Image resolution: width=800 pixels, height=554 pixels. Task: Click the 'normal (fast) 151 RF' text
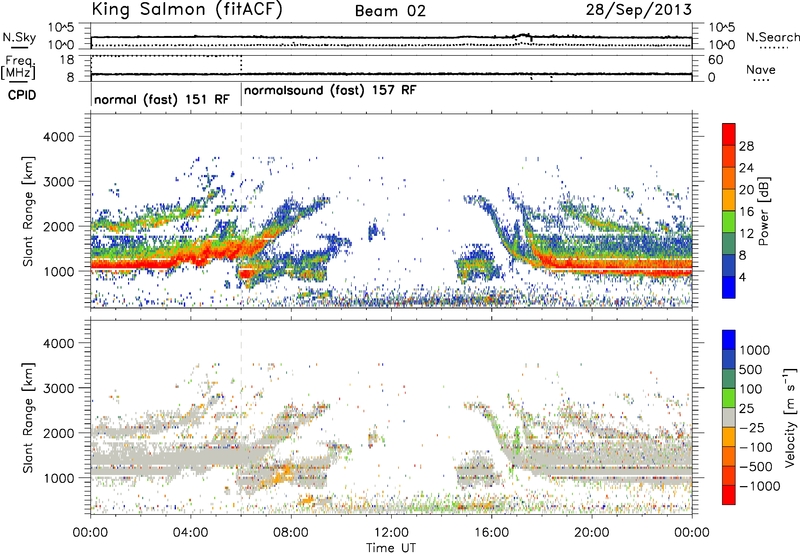pyautogui.click(x=162, y=99)
